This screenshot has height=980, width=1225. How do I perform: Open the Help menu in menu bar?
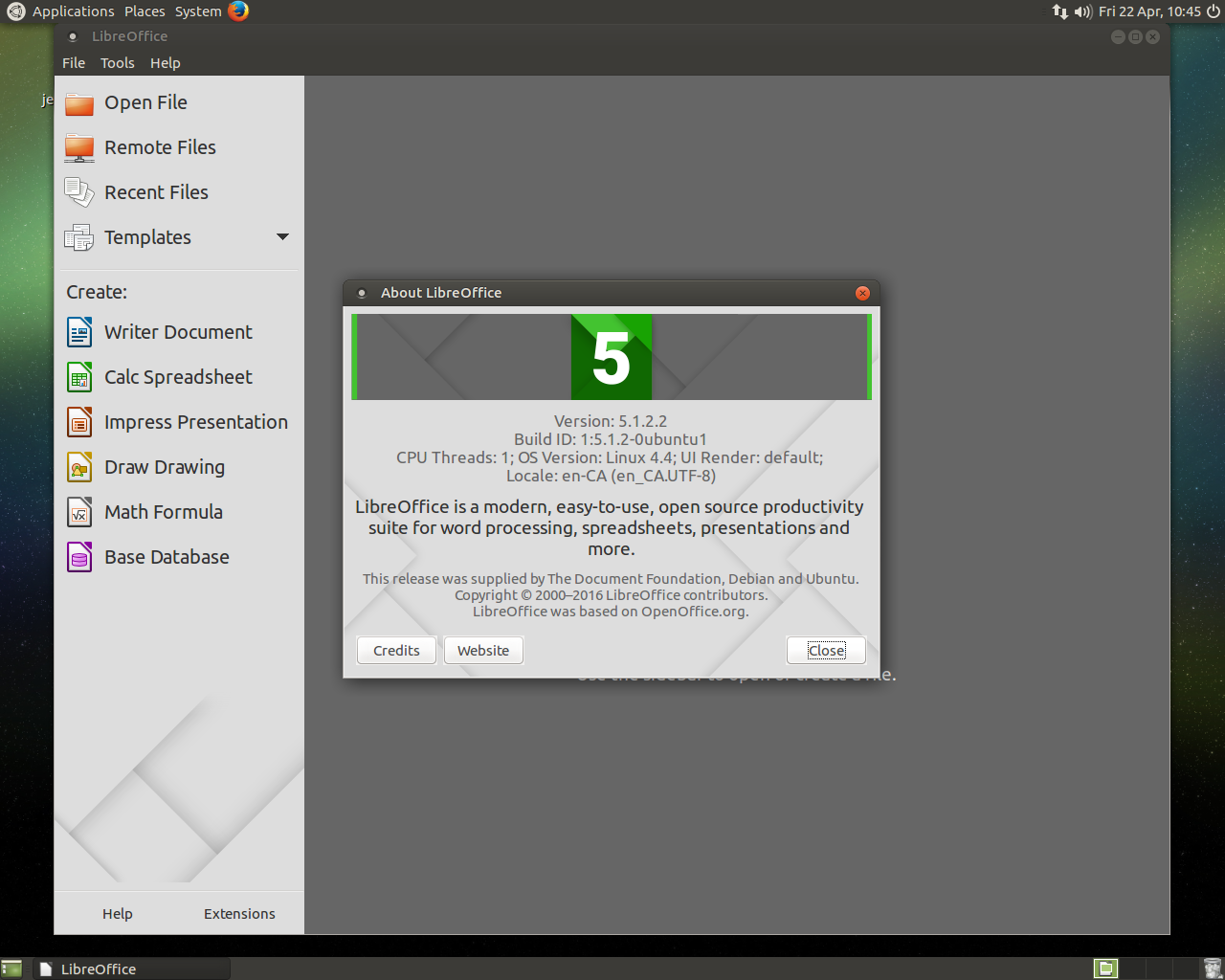point(165,63)
